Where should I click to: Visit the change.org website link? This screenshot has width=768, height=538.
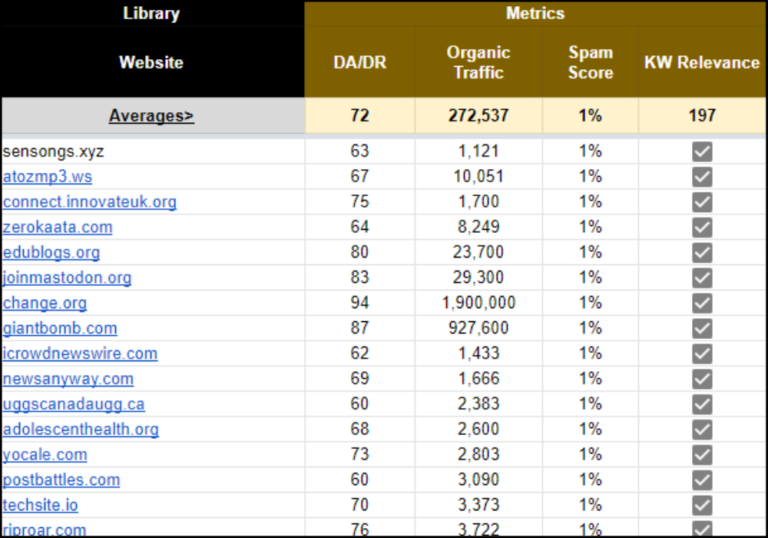click(45, 303)
